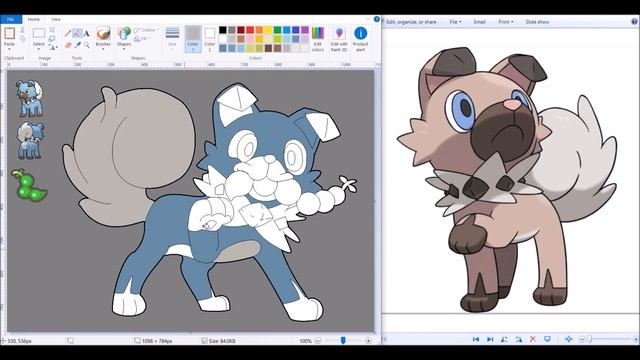Click the top blue dog reference sprite
The height and width of the screenshot is (360, 640).
click(29, 98)
